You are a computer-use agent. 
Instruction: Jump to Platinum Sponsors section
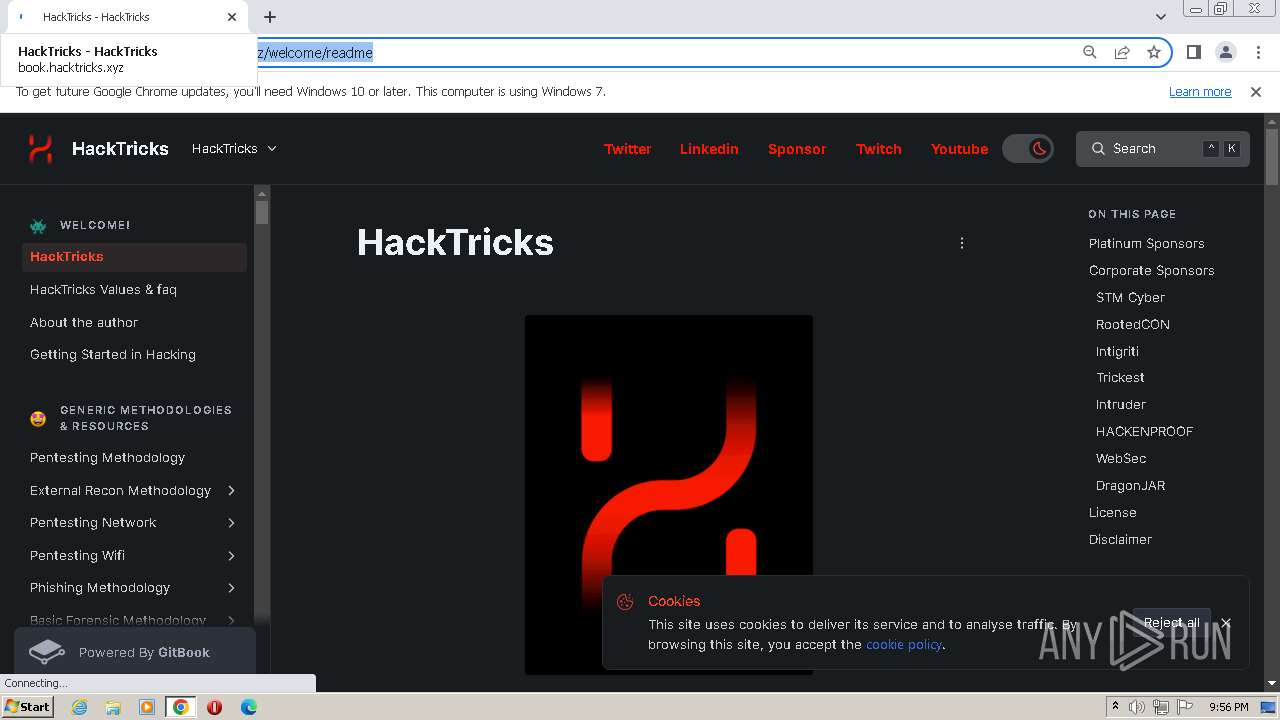(x=1146, y=243)
